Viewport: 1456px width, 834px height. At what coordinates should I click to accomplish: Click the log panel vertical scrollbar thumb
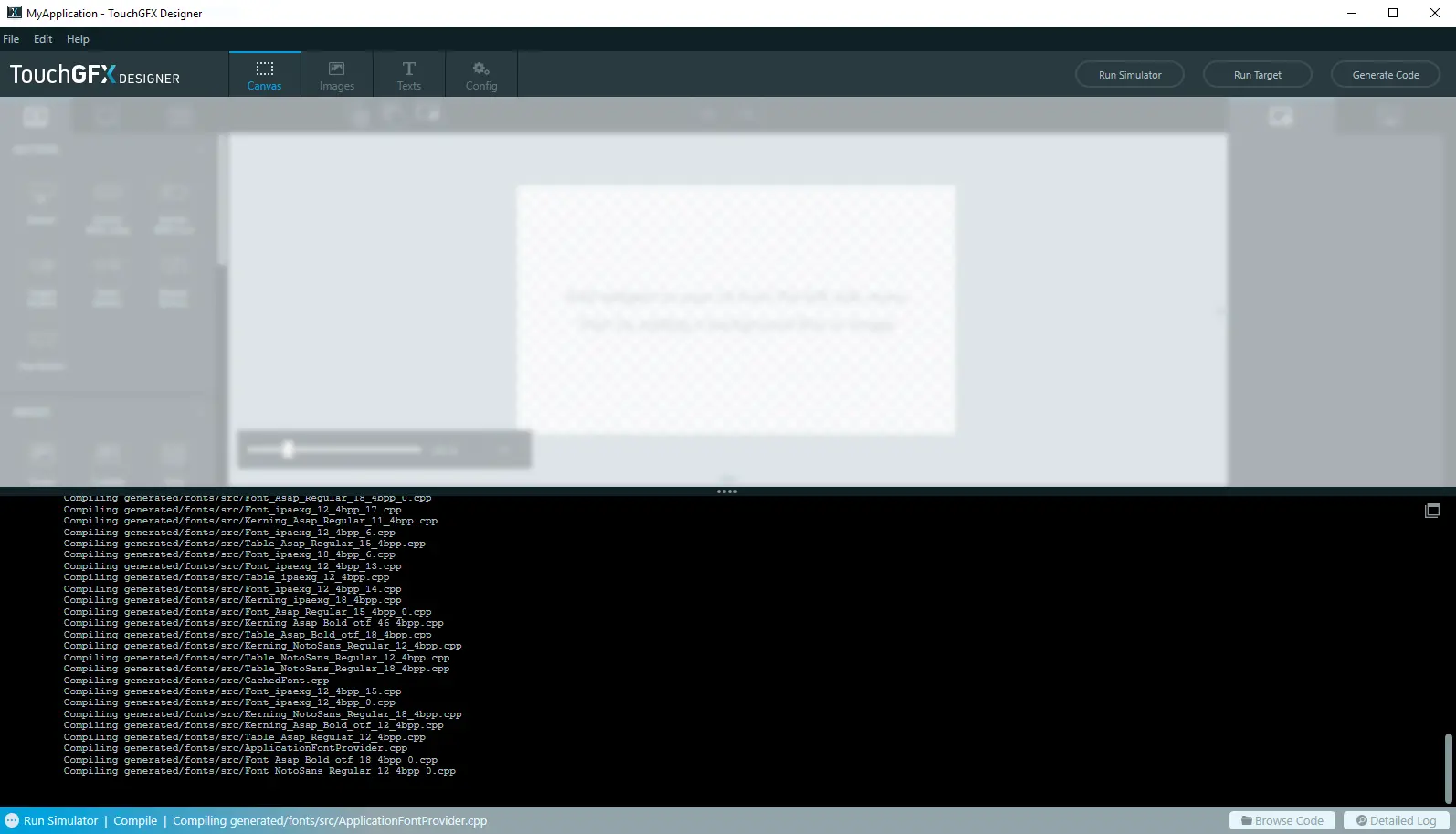(x=1448, y=767)
